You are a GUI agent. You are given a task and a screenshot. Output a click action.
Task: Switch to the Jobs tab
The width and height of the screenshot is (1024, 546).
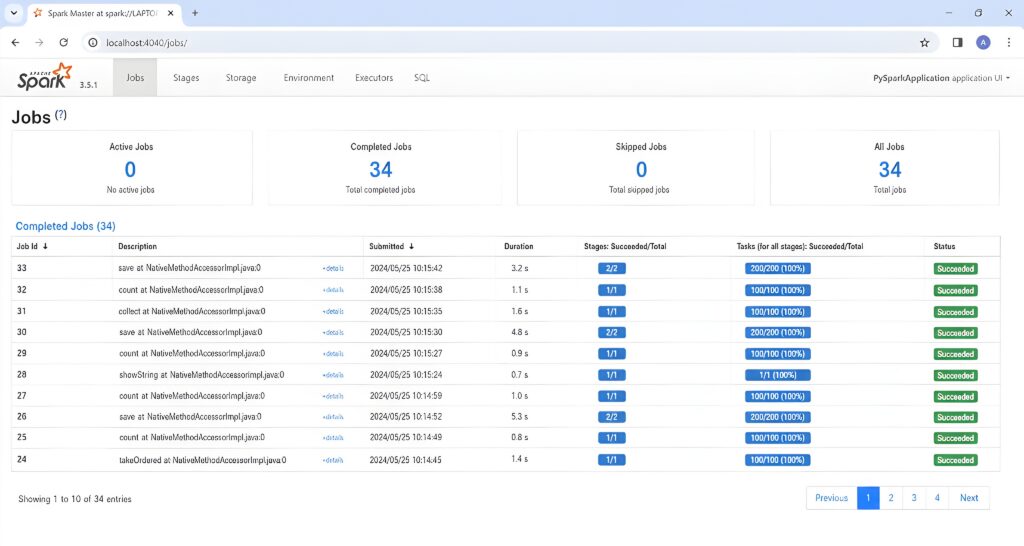(x=135, y=77)
